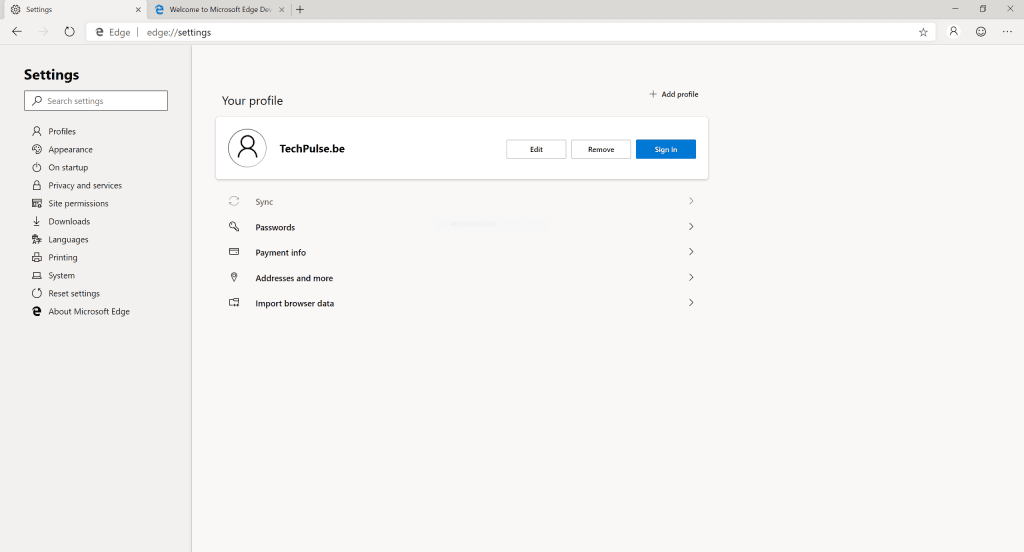Open the Reset settings section

point(74,293)
